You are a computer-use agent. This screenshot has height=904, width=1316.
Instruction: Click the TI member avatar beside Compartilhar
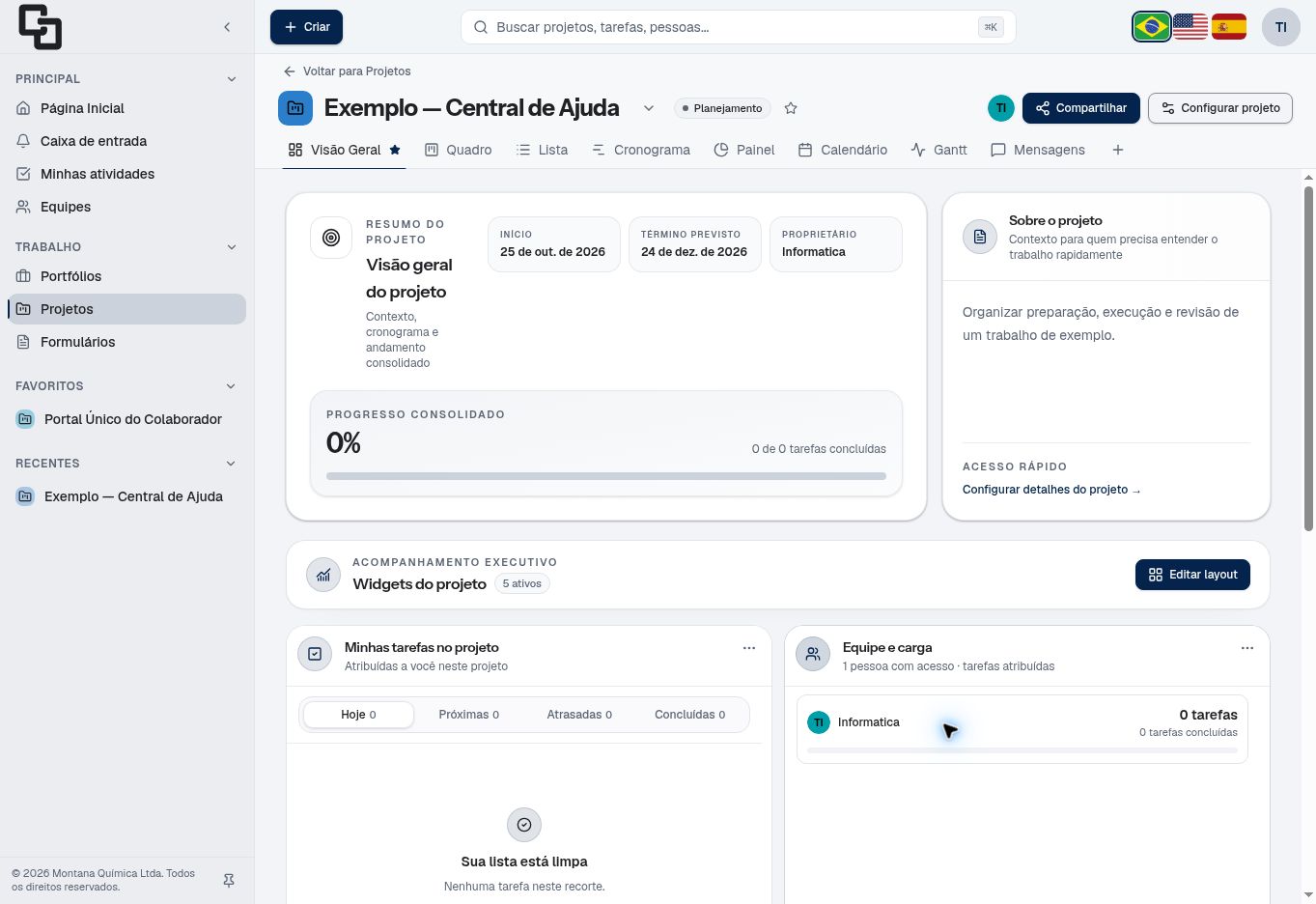(x=1001, y=108)
